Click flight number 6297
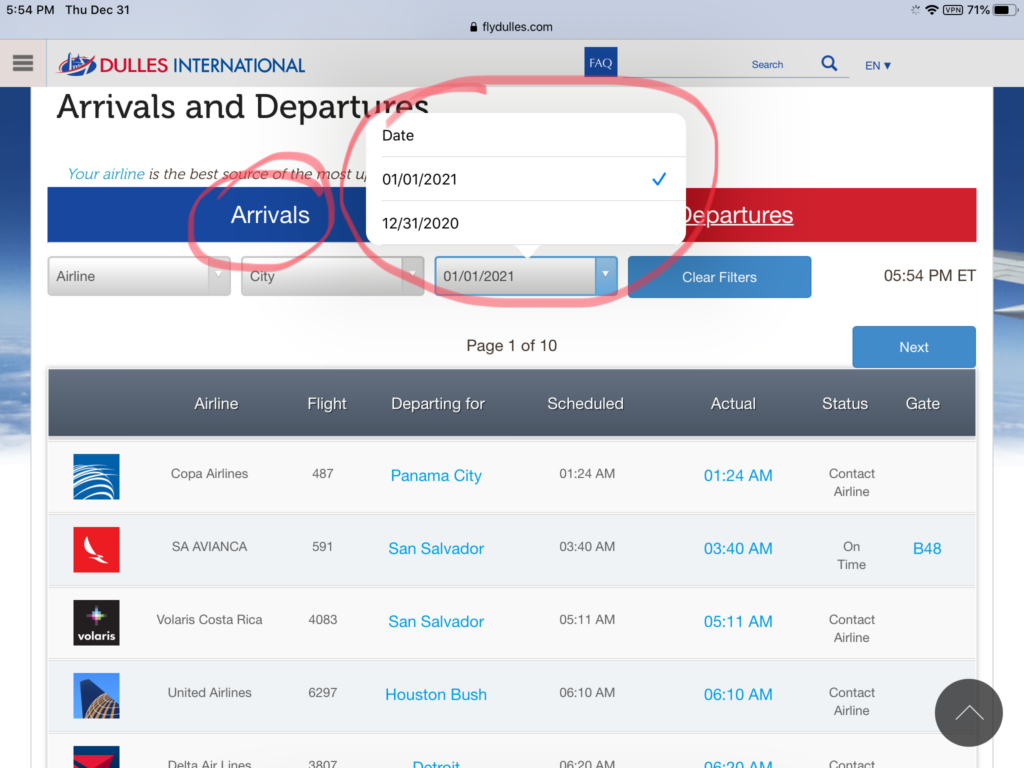This screenshot has height=768, width=1024. coord(323,692)
